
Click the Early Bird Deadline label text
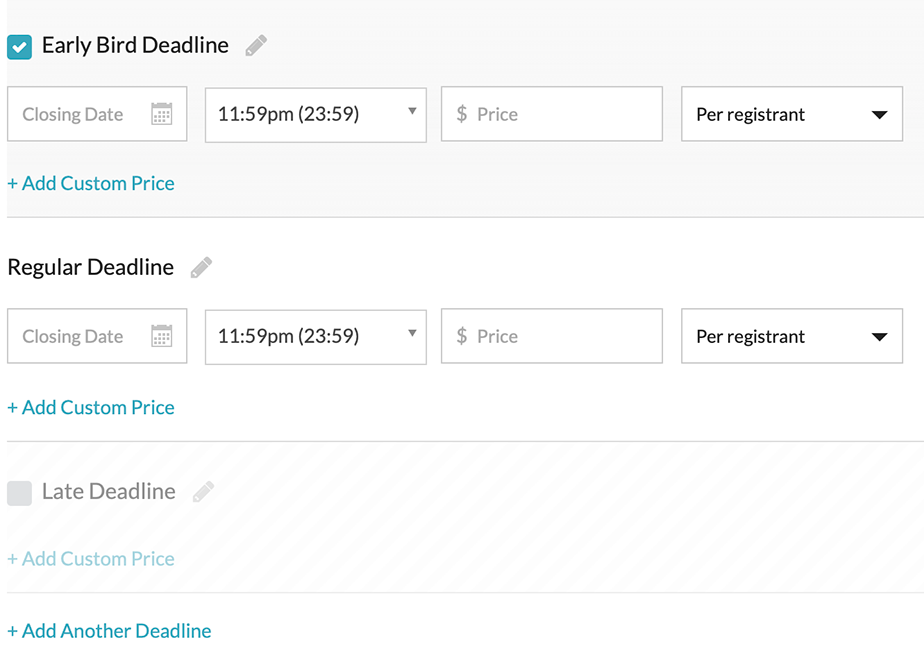tap(135, 46)
